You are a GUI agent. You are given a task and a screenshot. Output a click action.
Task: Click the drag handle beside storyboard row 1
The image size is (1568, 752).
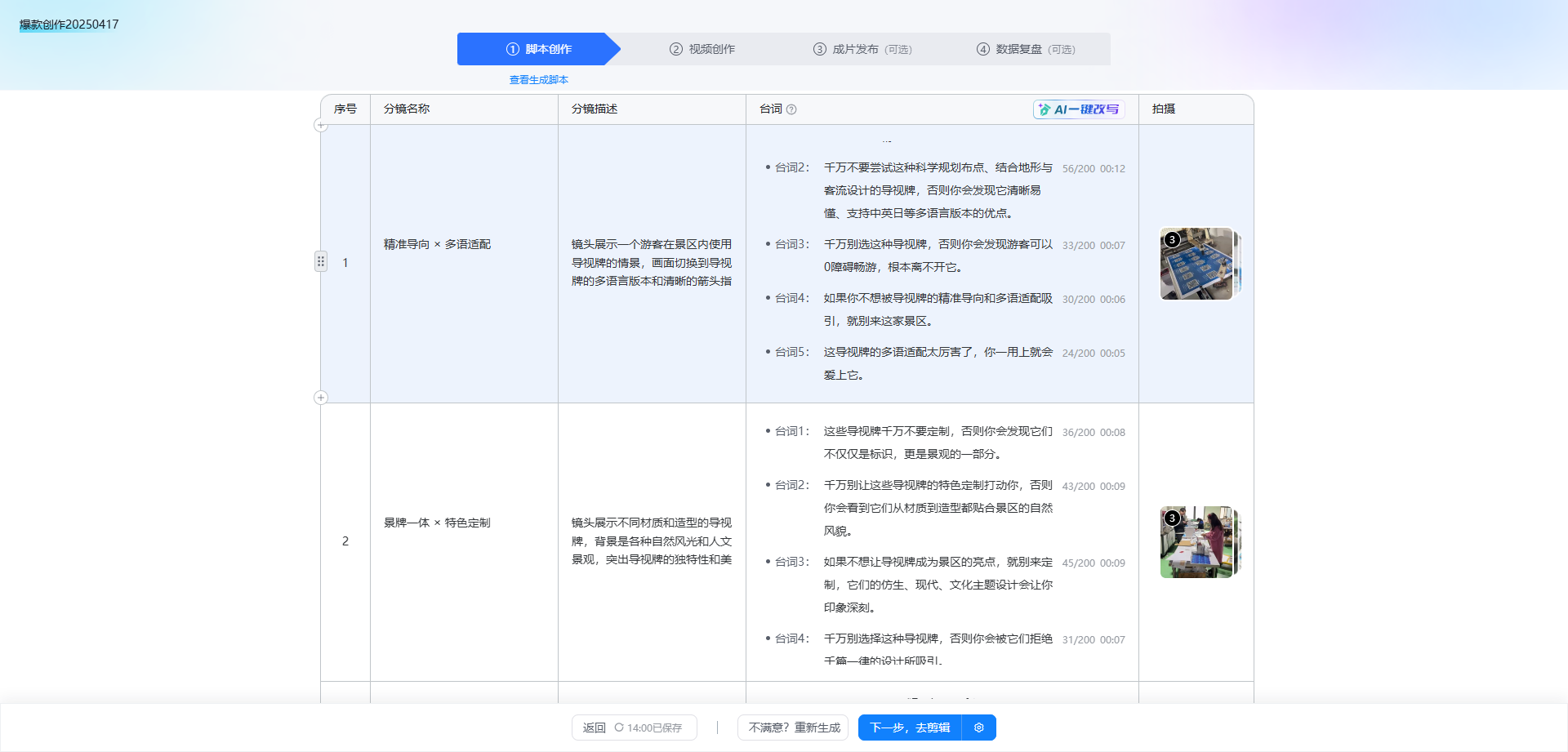(x=321, y=260)
